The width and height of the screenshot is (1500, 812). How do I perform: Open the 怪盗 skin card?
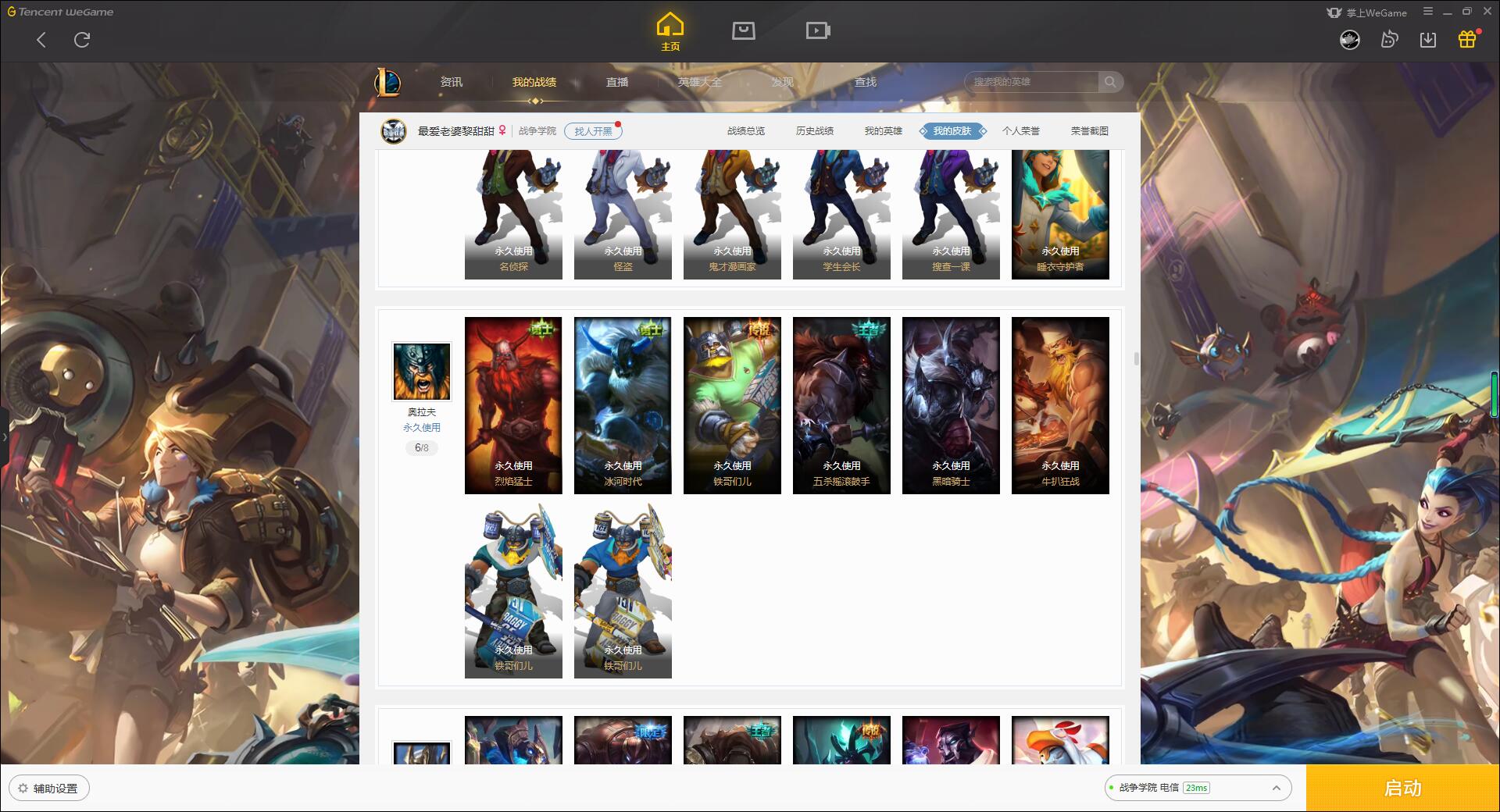pos(623,215)
